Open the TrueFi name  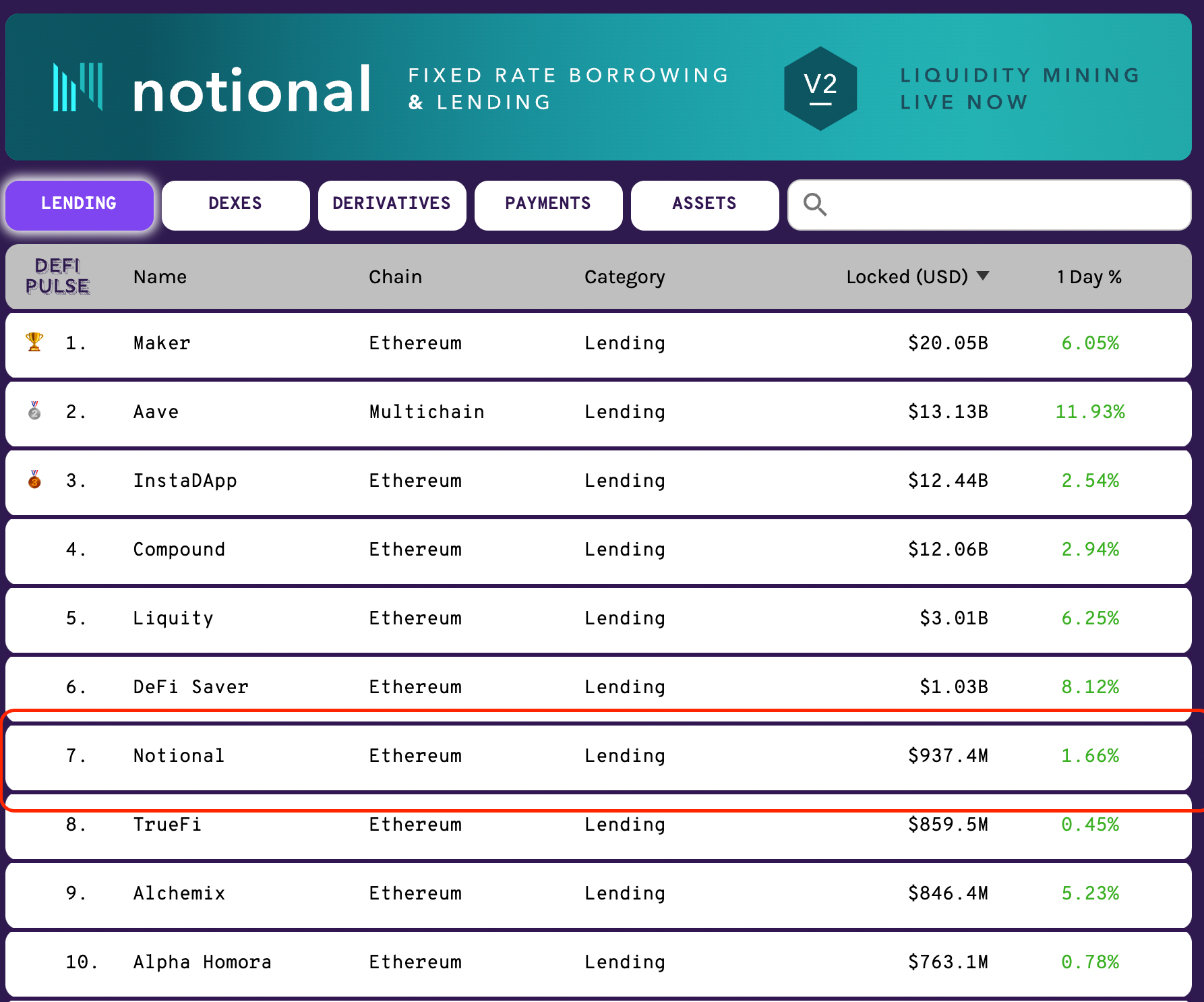click(168, 825)
